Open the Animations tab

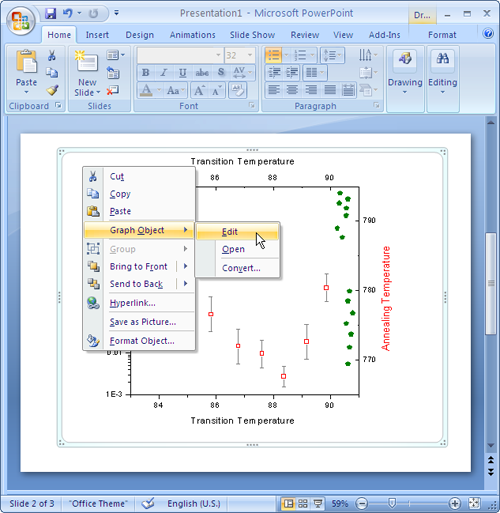point(193,35)
